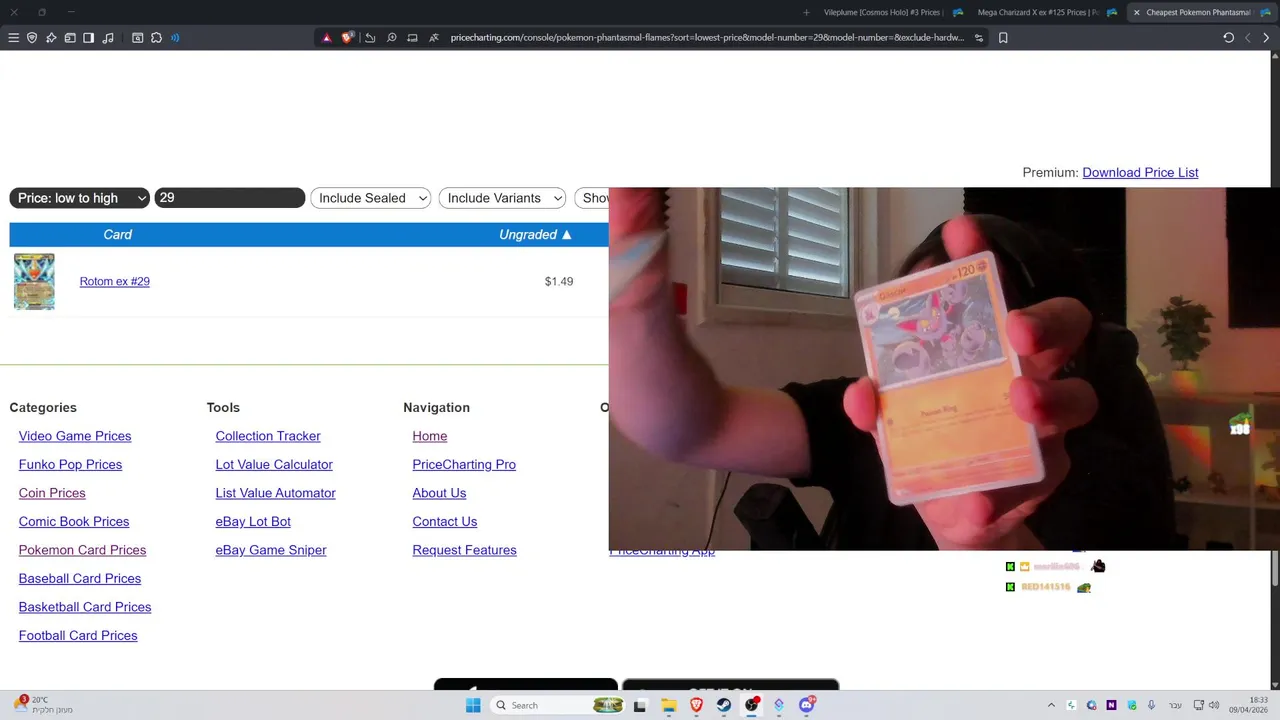Open Pokemon Card Prices link

[82, 550]
